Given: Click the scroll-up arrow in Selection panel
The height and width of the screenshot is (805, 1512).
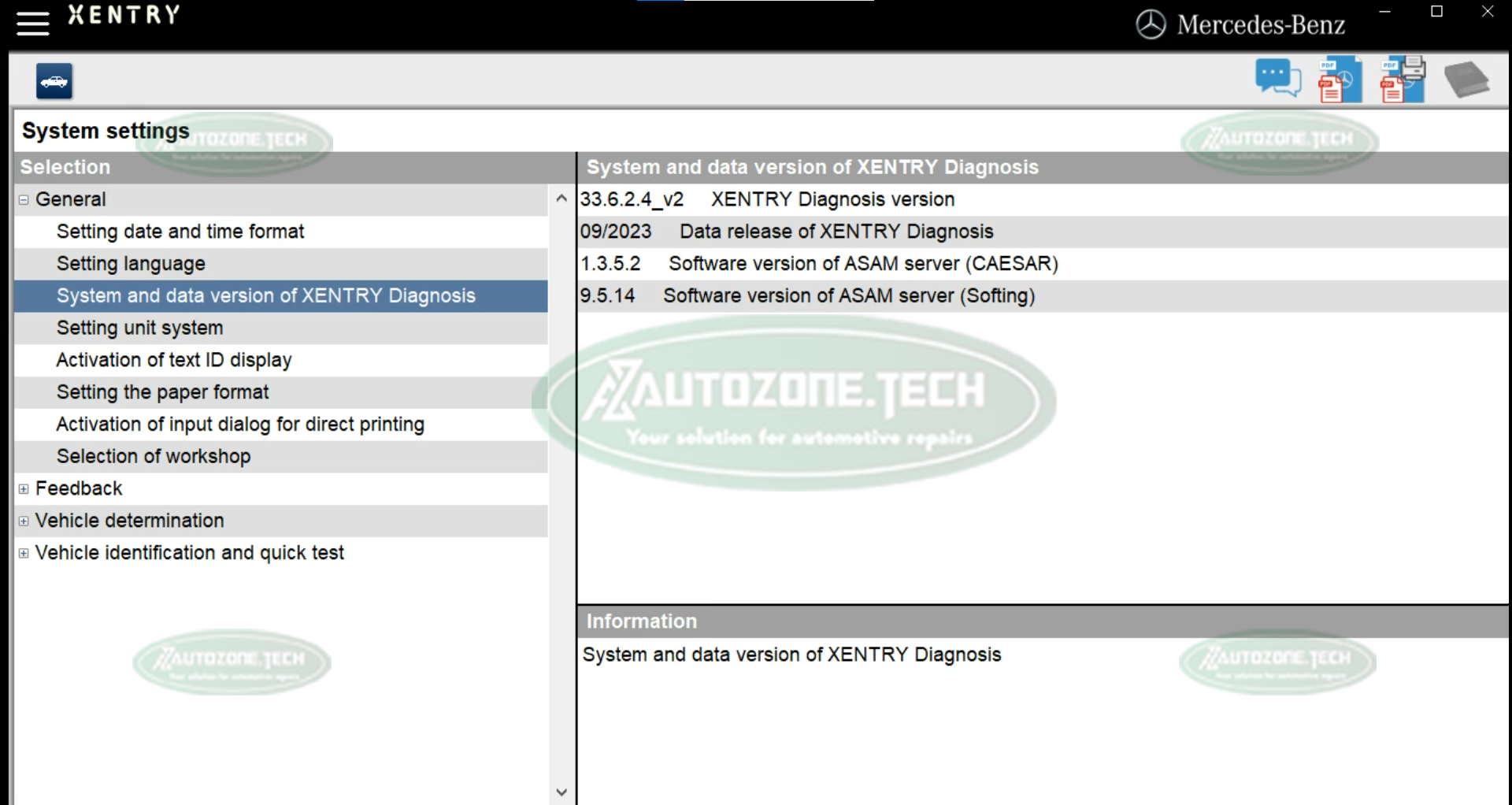Looking at the screenshot, I should 561,198.
